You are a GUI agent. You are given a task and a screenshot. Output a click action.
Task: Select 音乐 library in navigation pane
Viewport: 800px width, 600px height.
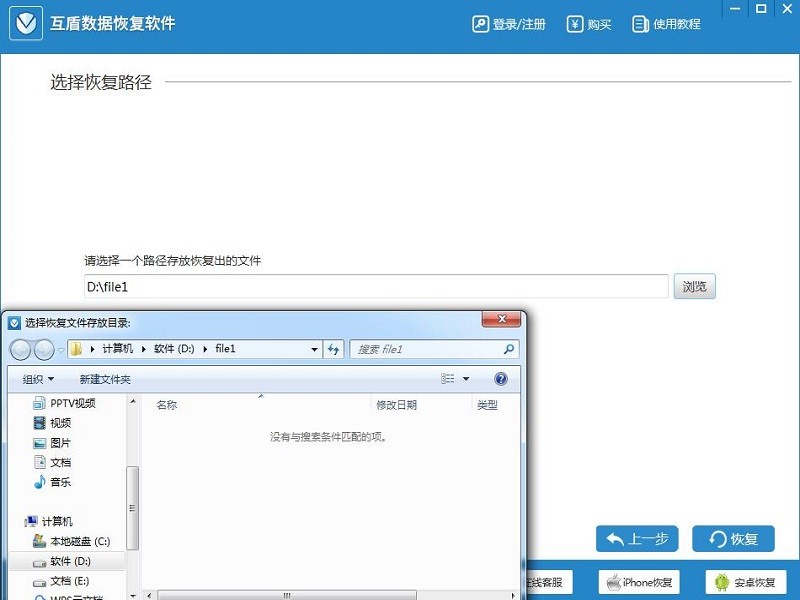coord(52,482)
